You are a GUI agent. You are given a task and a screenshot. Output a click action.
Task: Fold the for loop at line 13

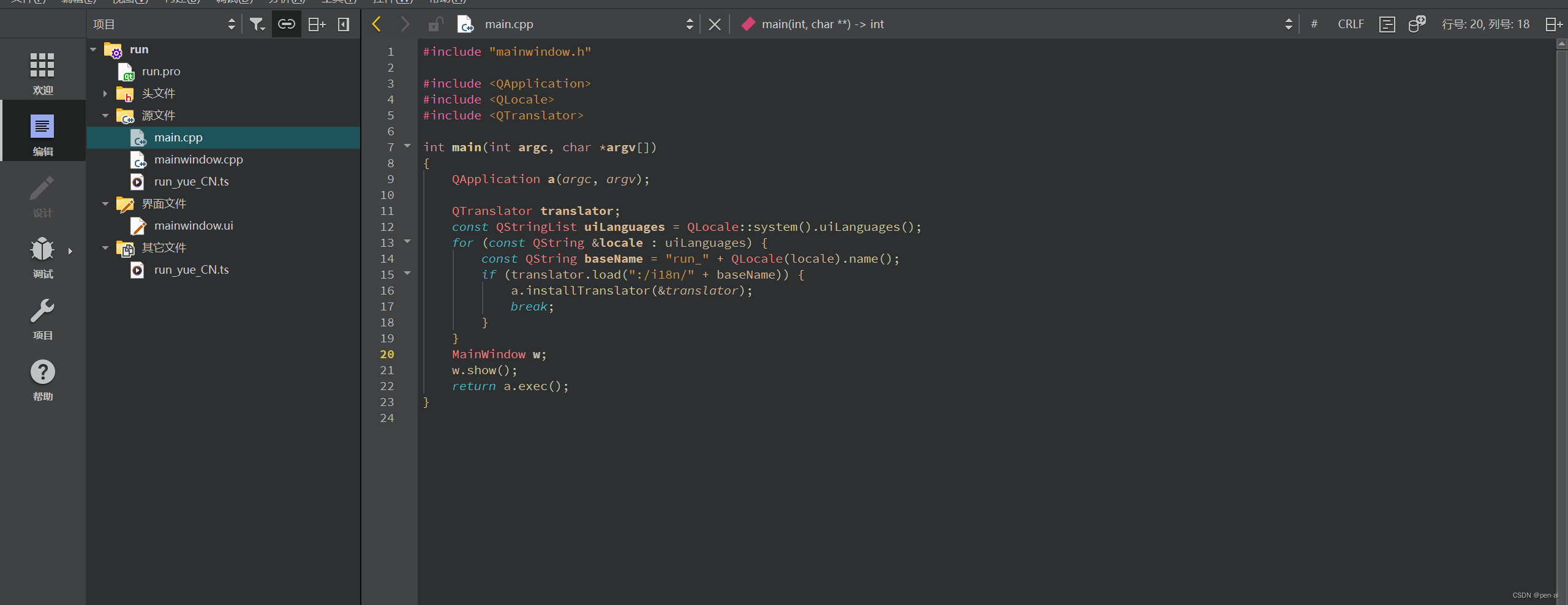coord(407,242)
